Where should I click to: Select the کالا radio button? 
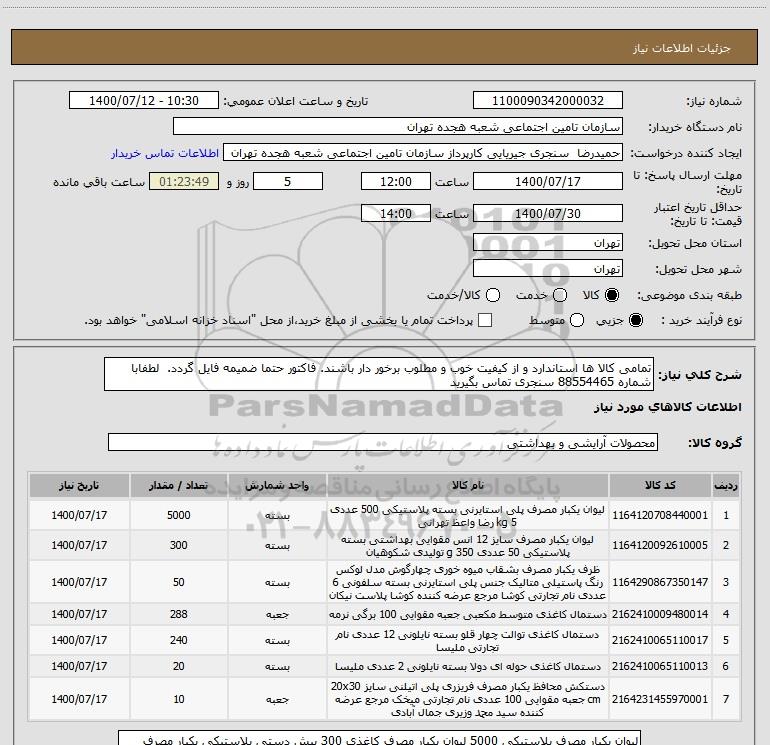pos(612,295)
